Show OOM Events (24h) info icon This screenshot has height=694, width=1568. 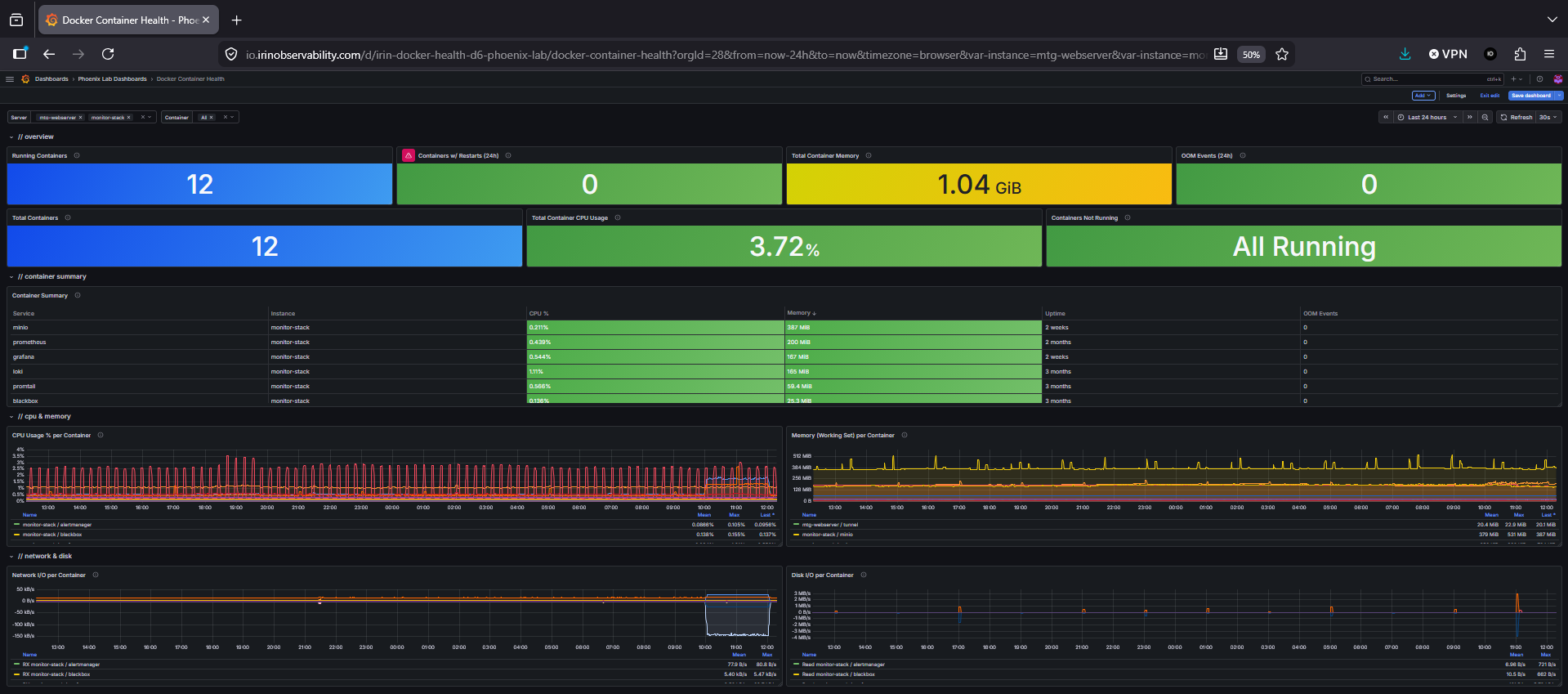[x=1243, y=155]
